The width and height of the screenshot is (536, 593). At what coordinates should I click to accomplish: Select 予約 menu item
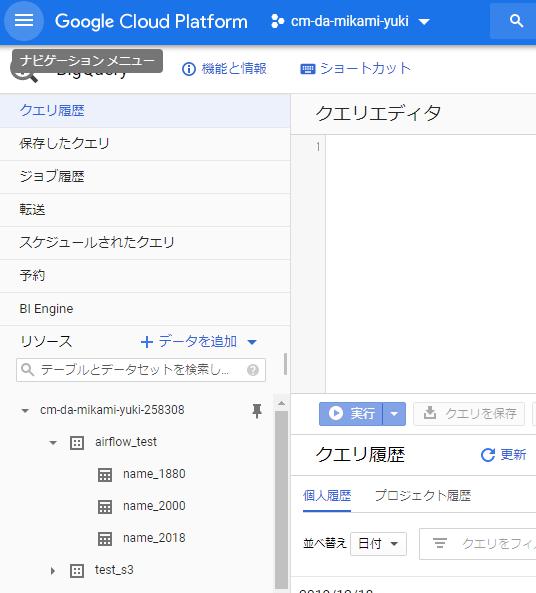coord(145,275)
